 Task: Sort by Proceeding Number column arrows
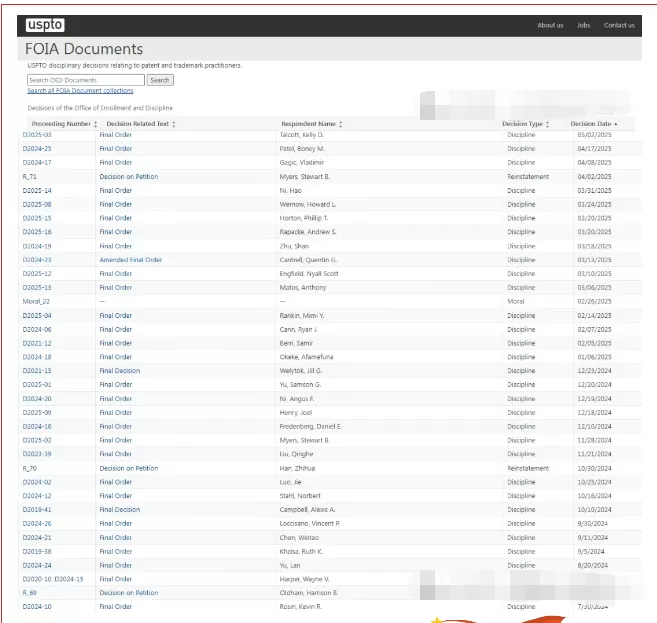[96, 124]
